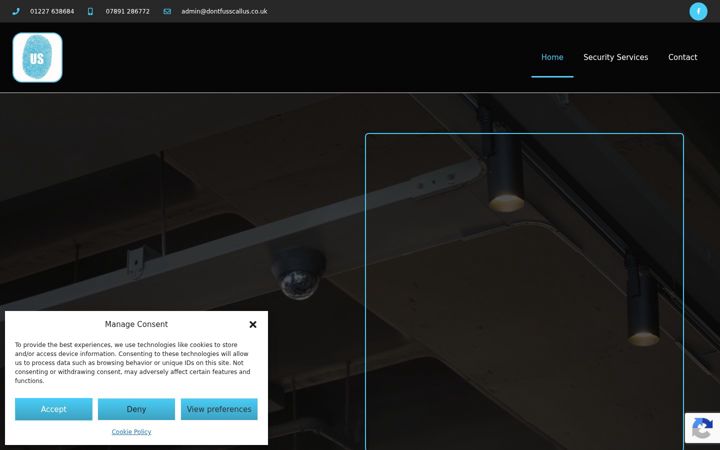
Task: Open the Cookie Policy link
Action: click(x=131, y=432)
